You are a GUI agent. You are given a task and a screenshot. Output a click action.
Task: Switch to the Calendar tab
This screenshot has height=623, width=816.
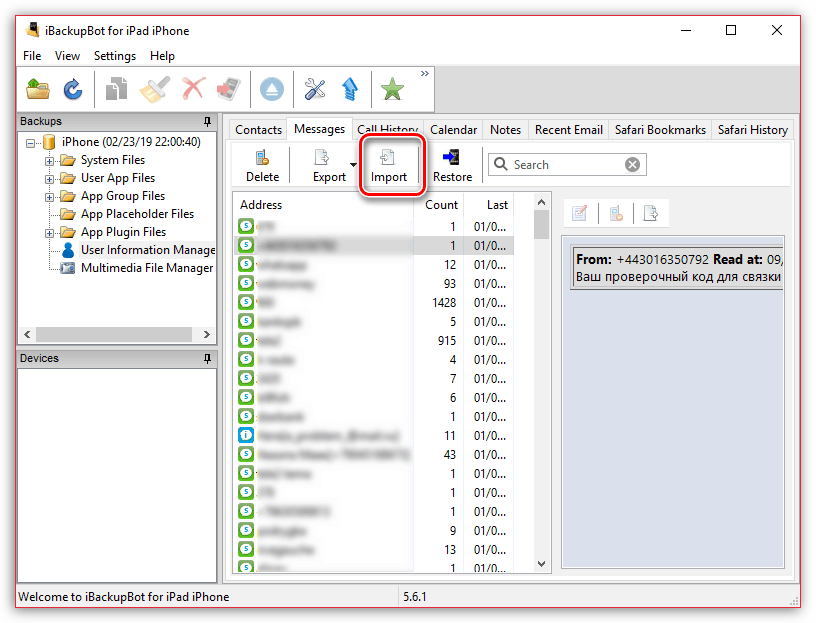453,130
